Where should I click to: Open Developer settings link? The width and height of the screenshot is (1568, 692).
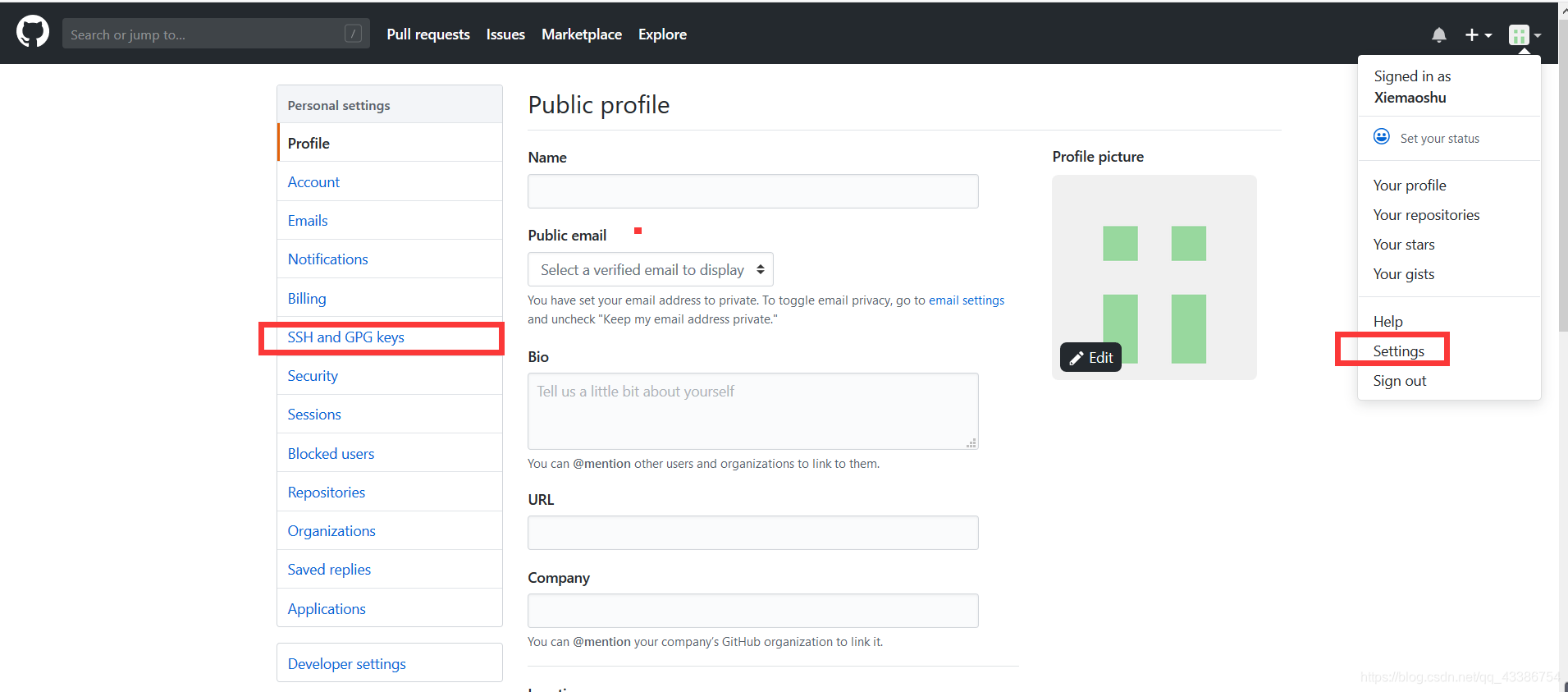pyautogui.click(x=390, y=663)
